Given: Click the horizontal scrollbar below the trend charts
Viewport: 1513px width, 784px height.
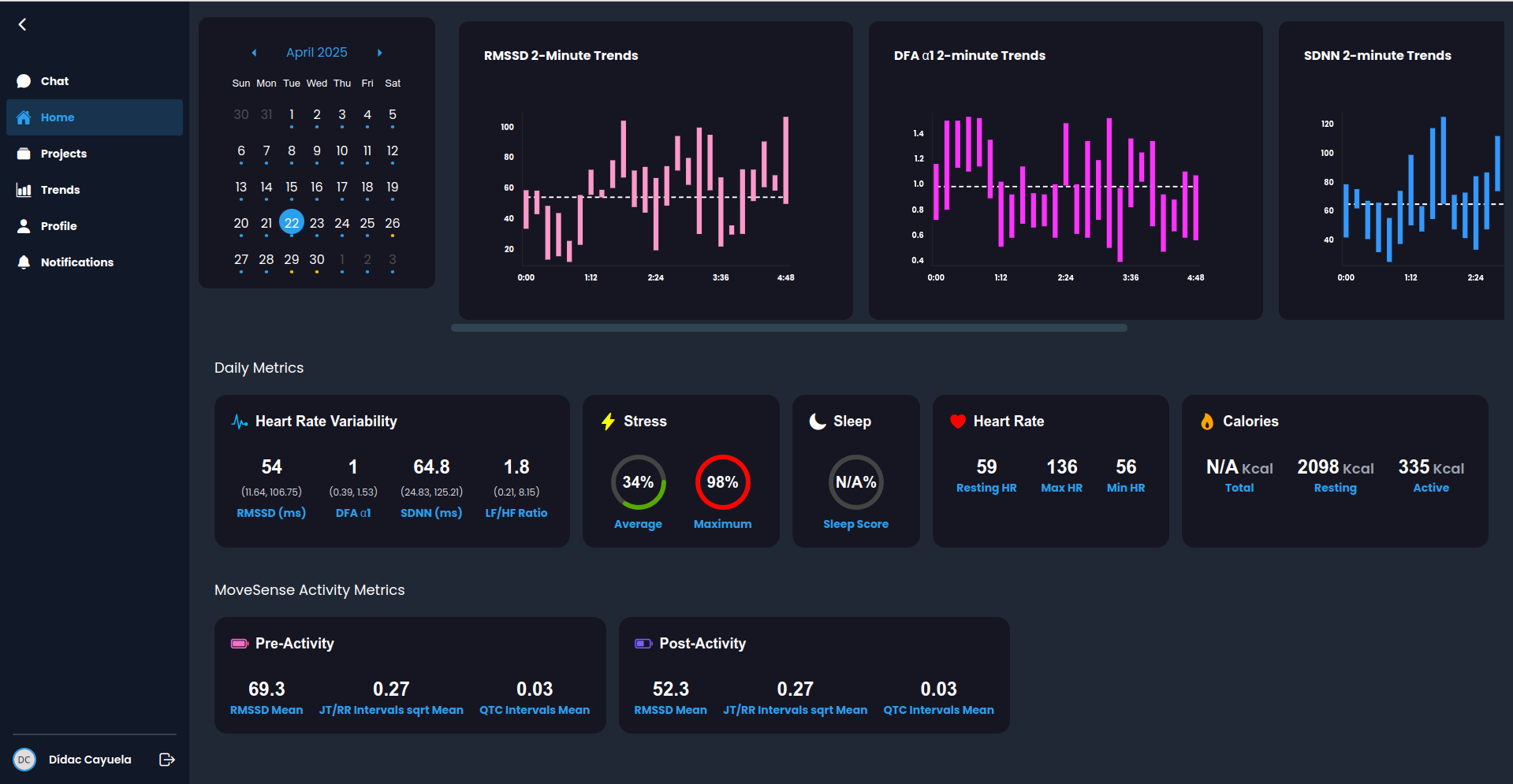Looking at the screenshot, I should click(x=788, y=327).
